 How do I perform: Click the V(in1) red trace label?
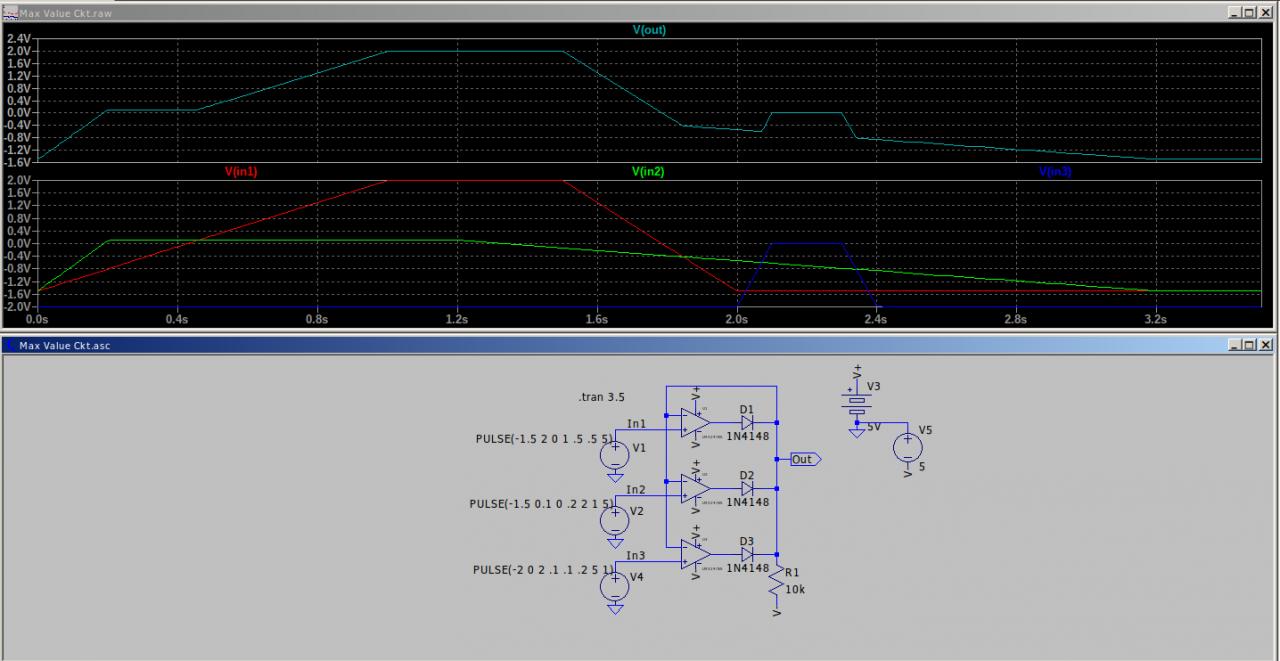point(241,172)
